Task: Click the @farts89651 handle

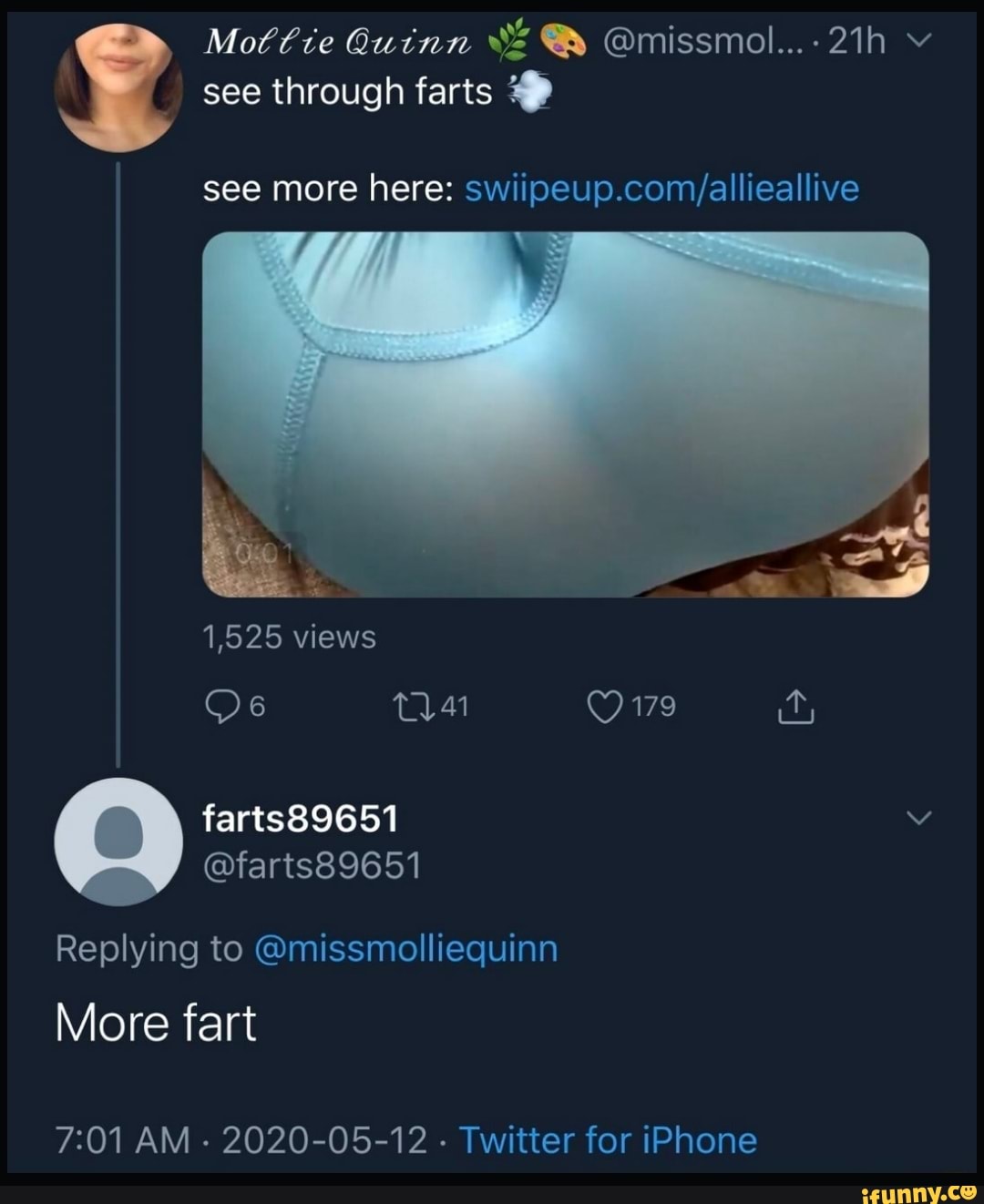Action: coord(312,865)
